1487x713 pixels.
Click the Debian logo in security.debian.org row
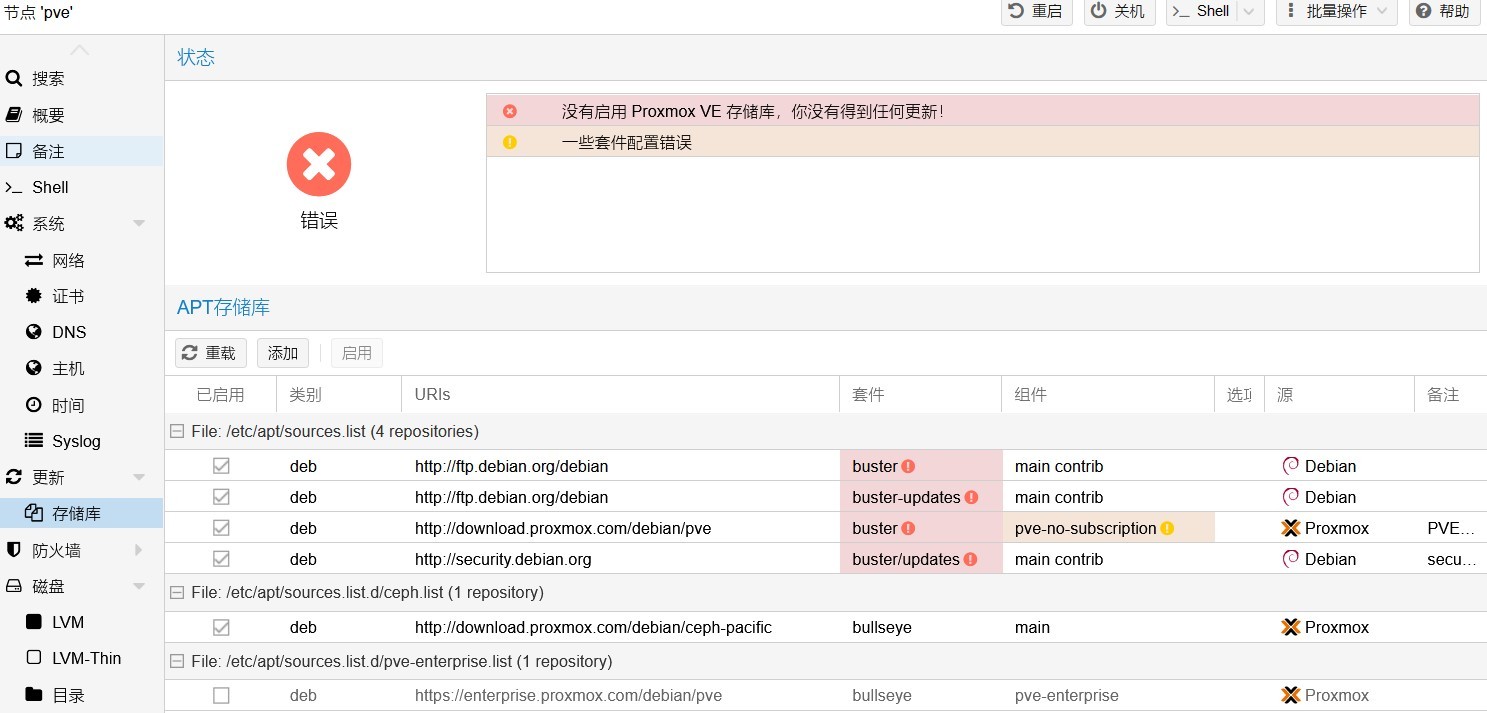pos(1291,559)
